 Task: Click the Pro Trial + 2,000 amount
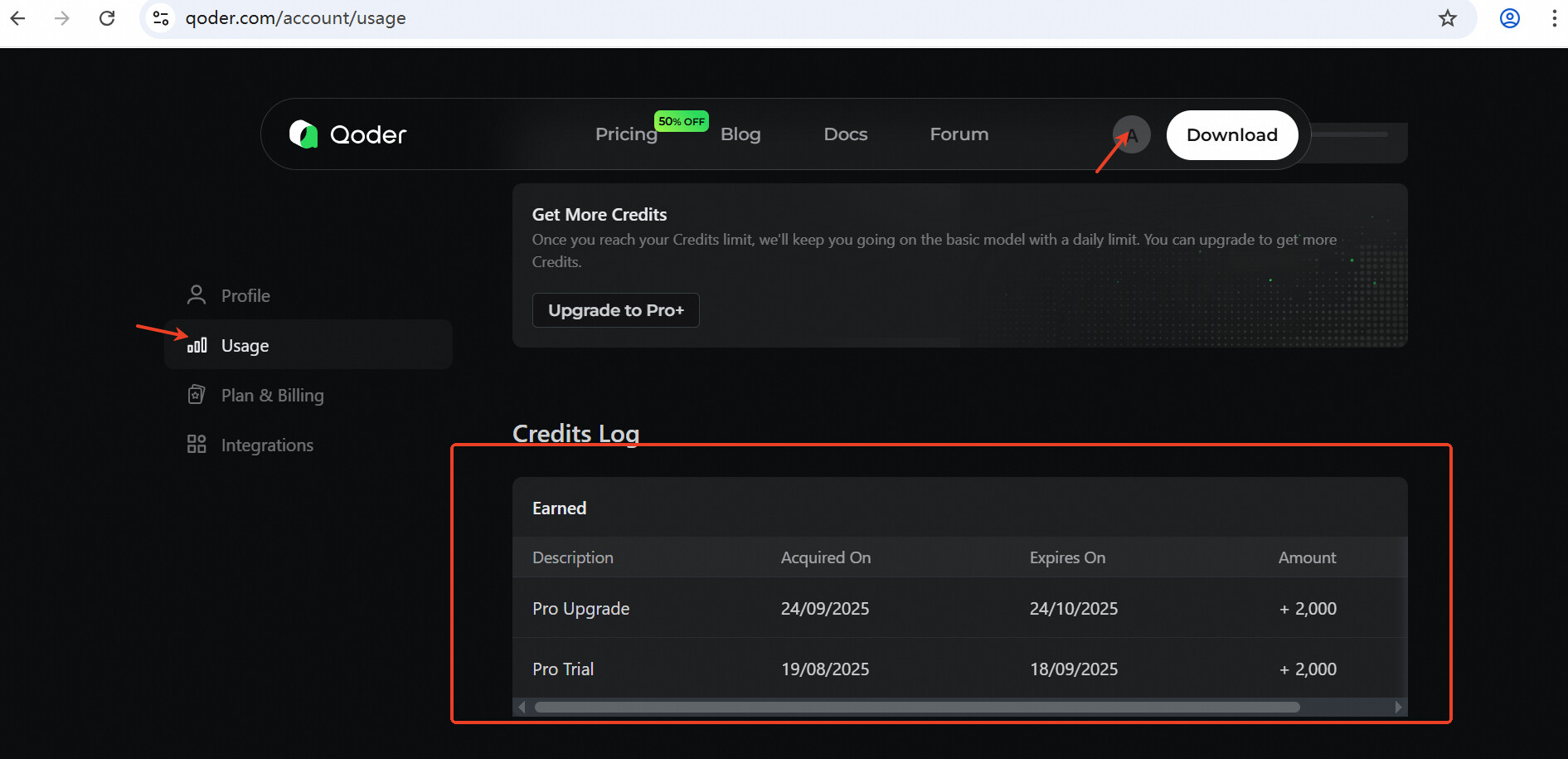[x=1308, y=669]
